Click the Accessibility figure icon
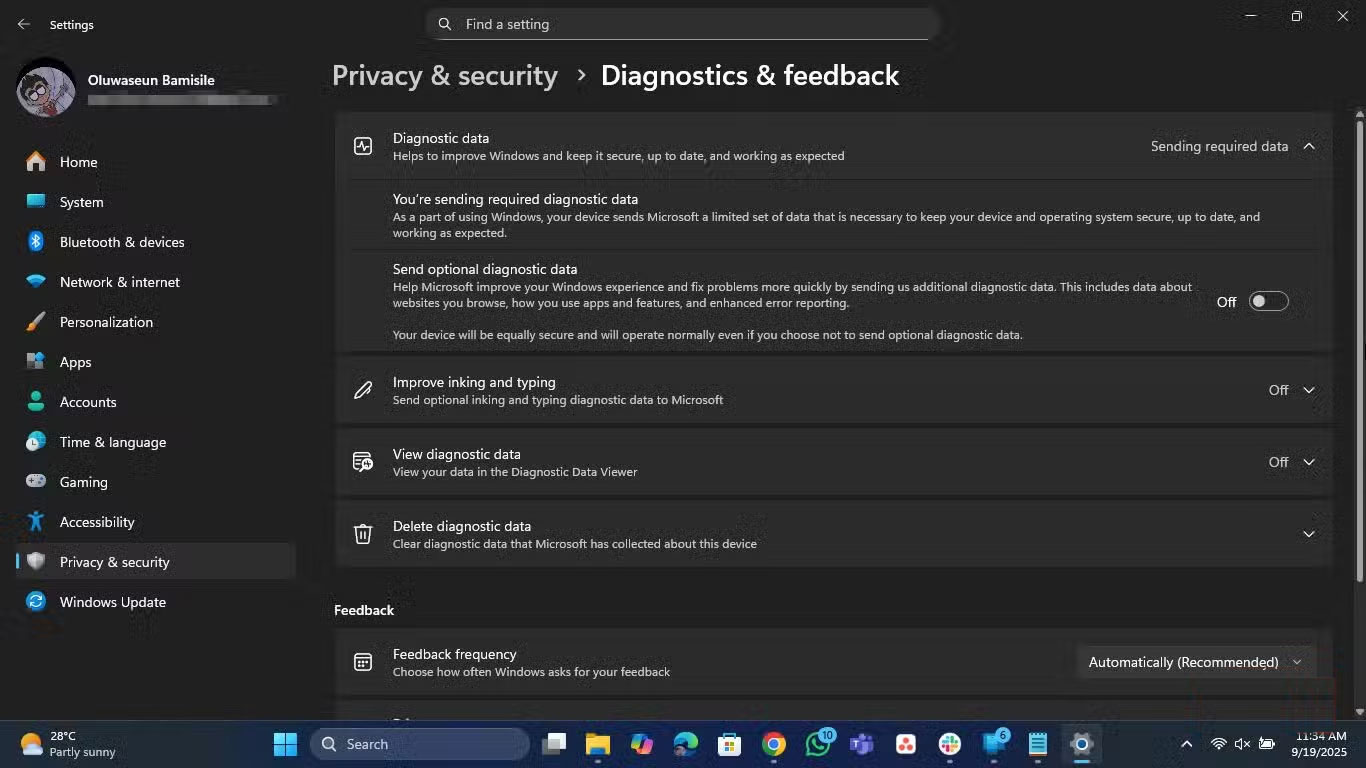 pos(36,522)
